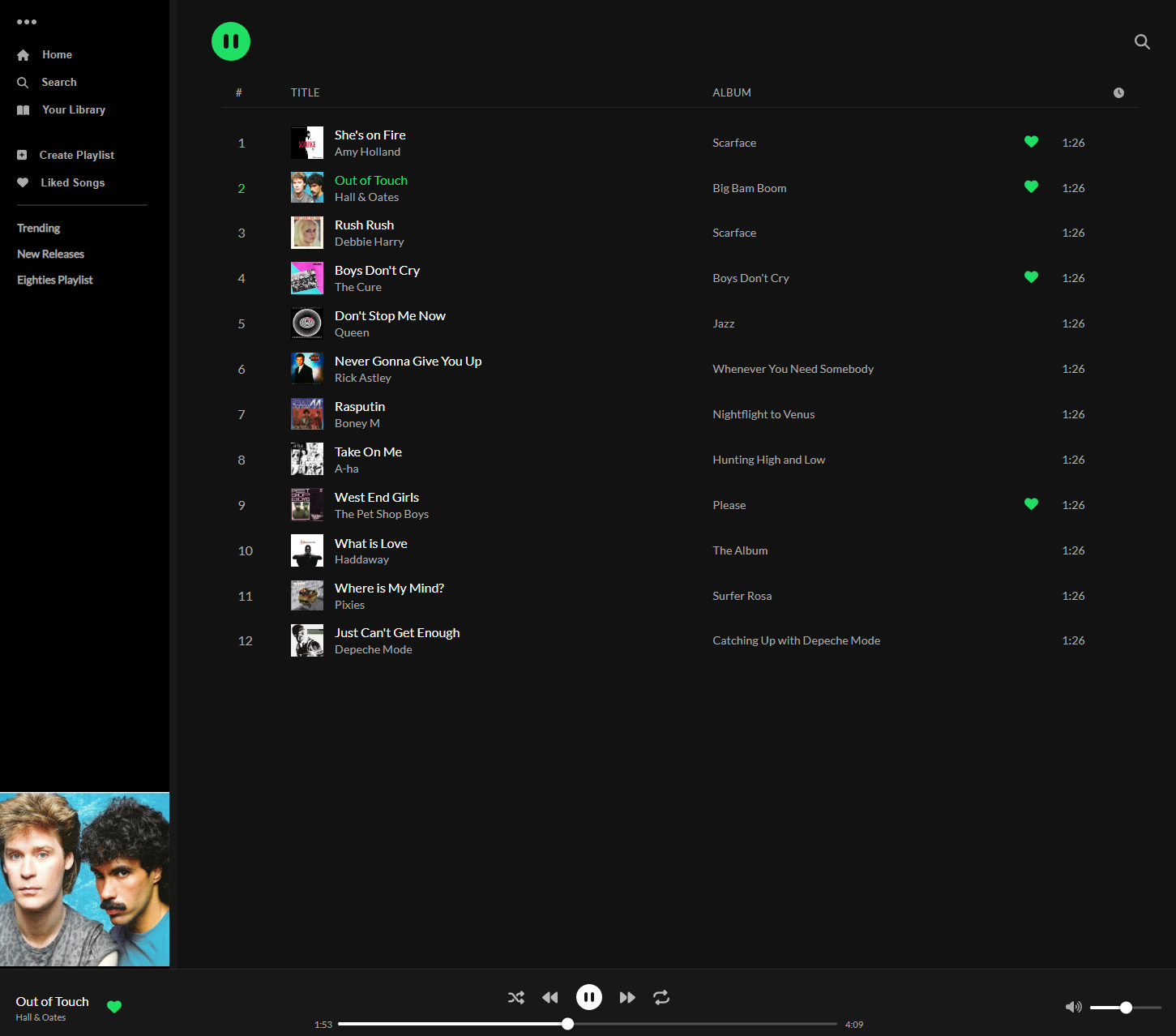1176x1036 pixels.
Task: Pause playback in bottom player bar
Action: 589,997
